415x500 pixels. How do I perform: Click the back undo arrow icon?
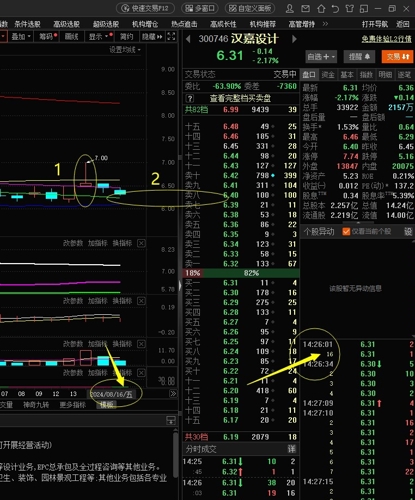click(335, 8)
